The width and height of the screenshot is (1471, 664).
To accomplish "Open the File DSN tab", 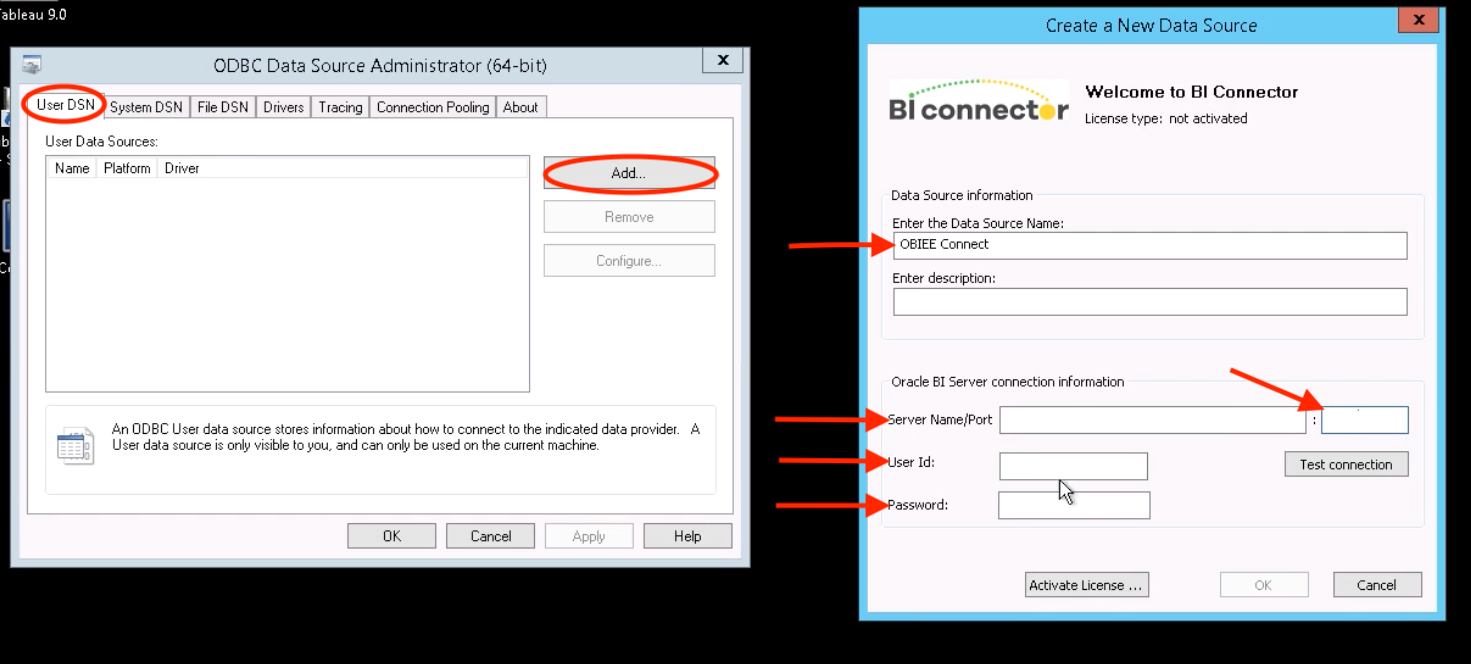I will tap(222, 107).
